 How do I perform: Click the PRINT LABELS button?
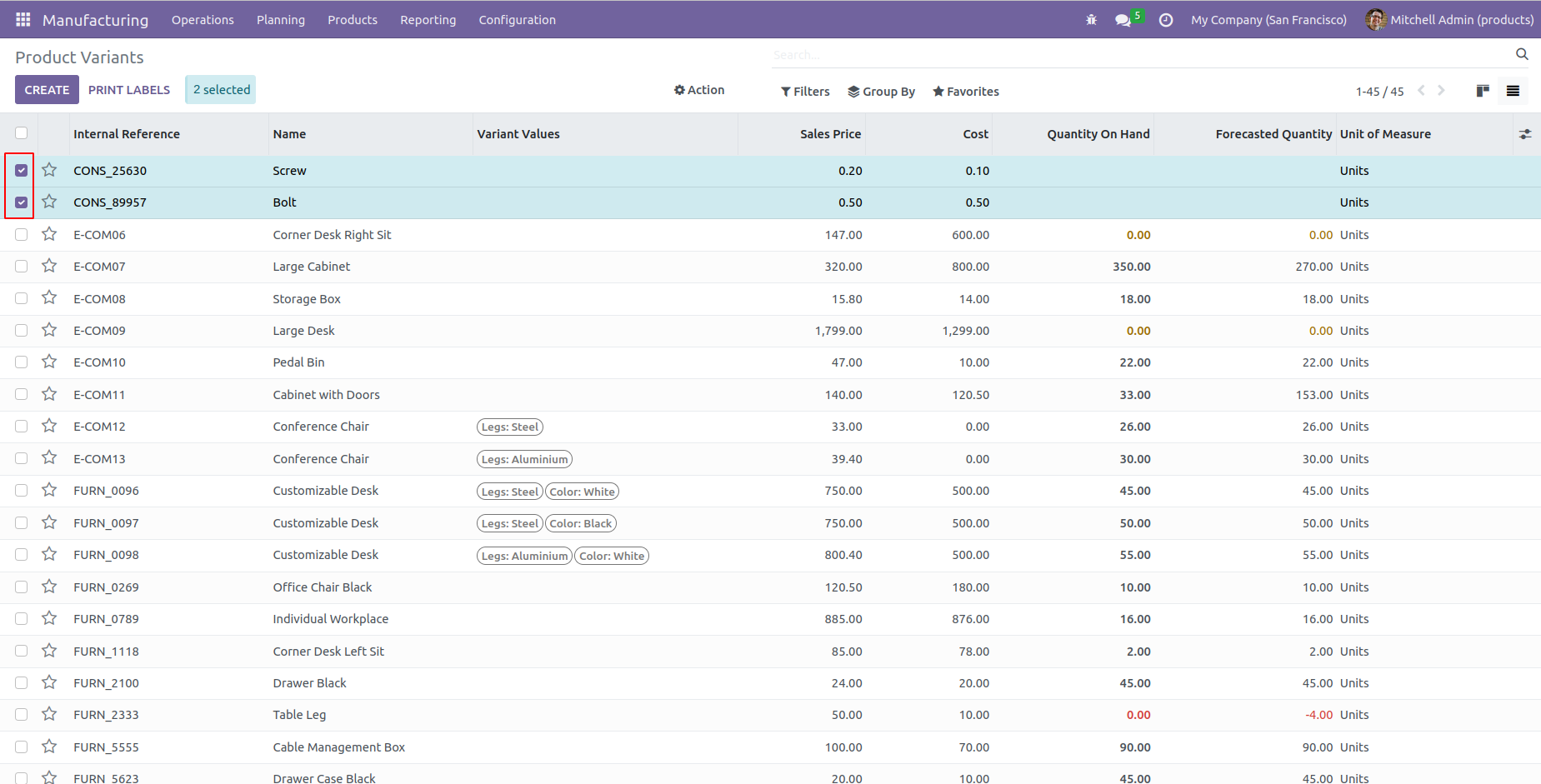pyautogui.click(x=129, y=90)
